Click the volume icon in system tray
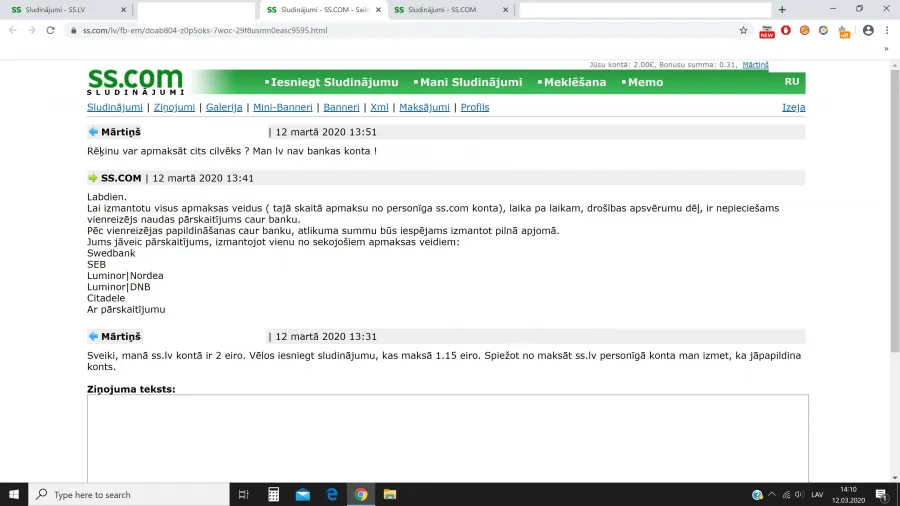Image resolution: width=900 pixels, height=506 pixels. pos(800,495)
